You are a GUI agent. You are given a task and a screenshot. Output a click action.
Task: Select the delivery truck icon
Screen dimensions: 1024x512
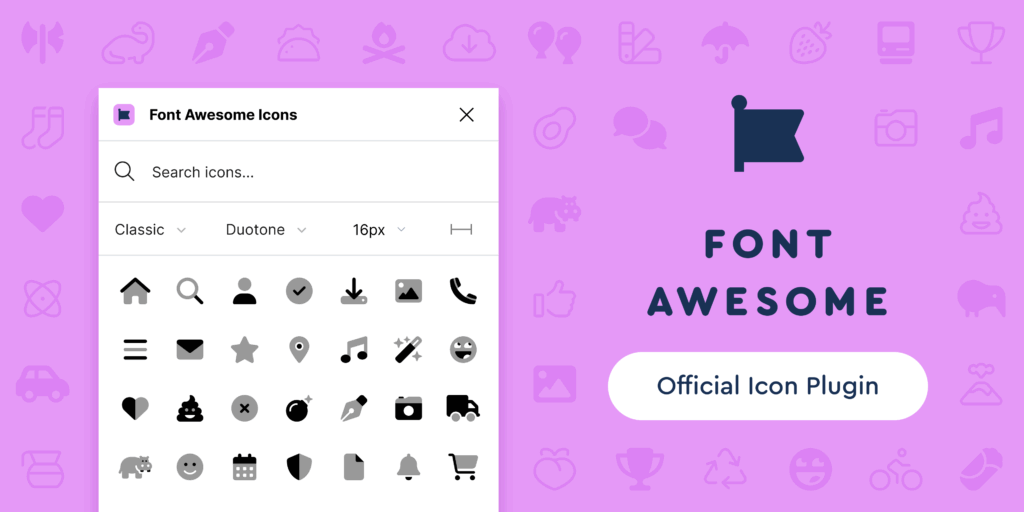tap(463, 408)
